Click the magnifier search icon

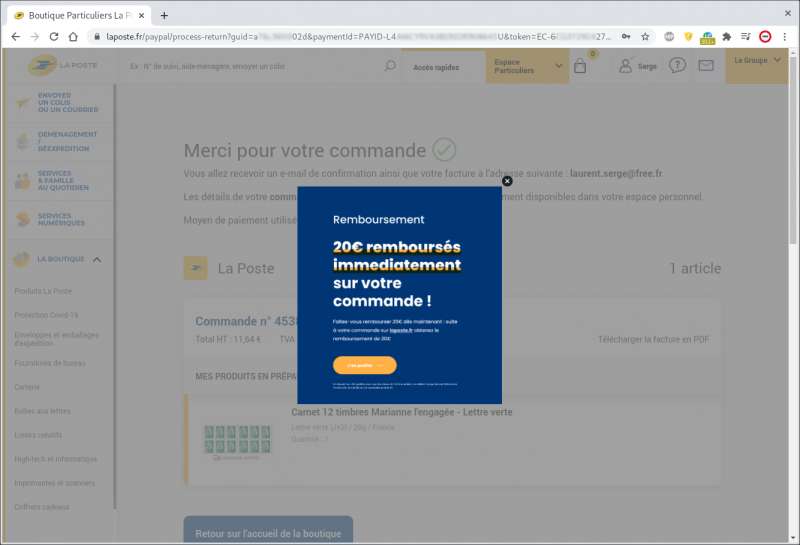[390, 66]
